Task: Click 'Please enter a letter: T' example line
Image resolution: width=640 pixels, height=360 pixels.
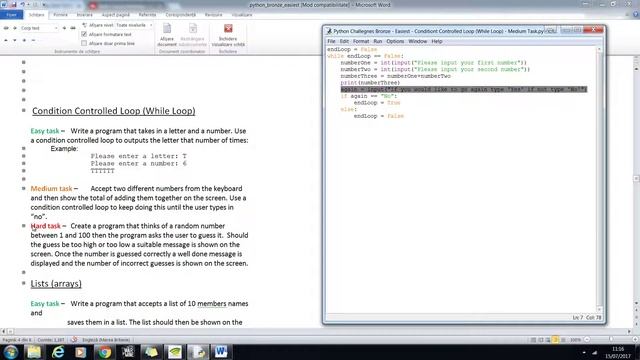Action: point(138,156)
